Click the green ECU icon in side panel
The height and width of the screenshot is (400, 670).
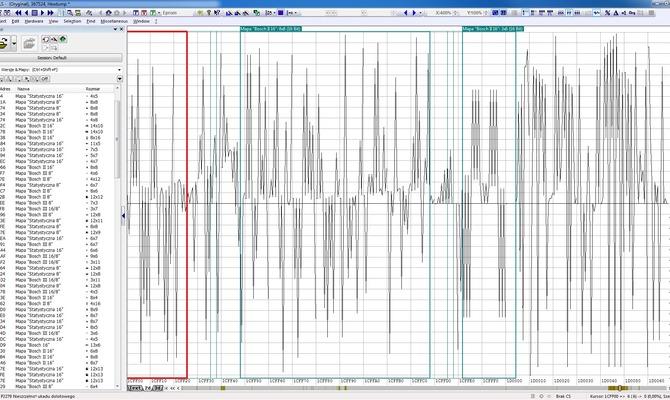pyautogui.click(x=5, y=43)
